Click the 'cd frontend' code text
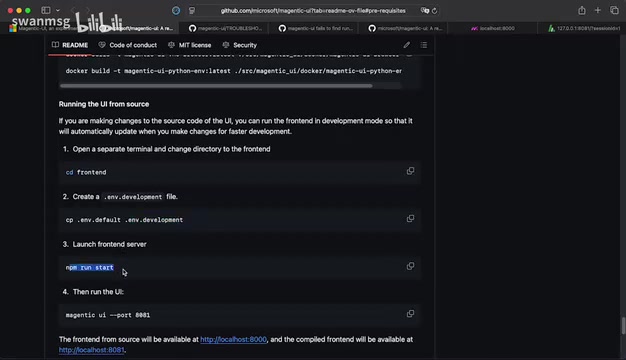This screenshot has height=360, width=626. tap(86, 172)
